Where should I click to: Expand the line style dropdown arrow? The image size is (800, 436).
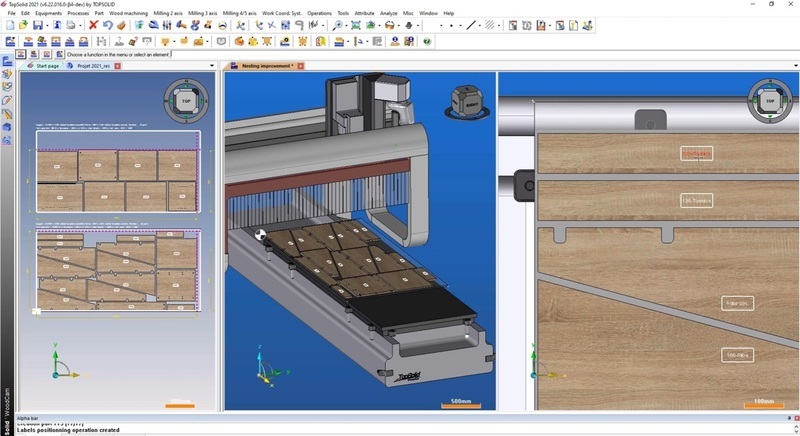pos(482,25)
